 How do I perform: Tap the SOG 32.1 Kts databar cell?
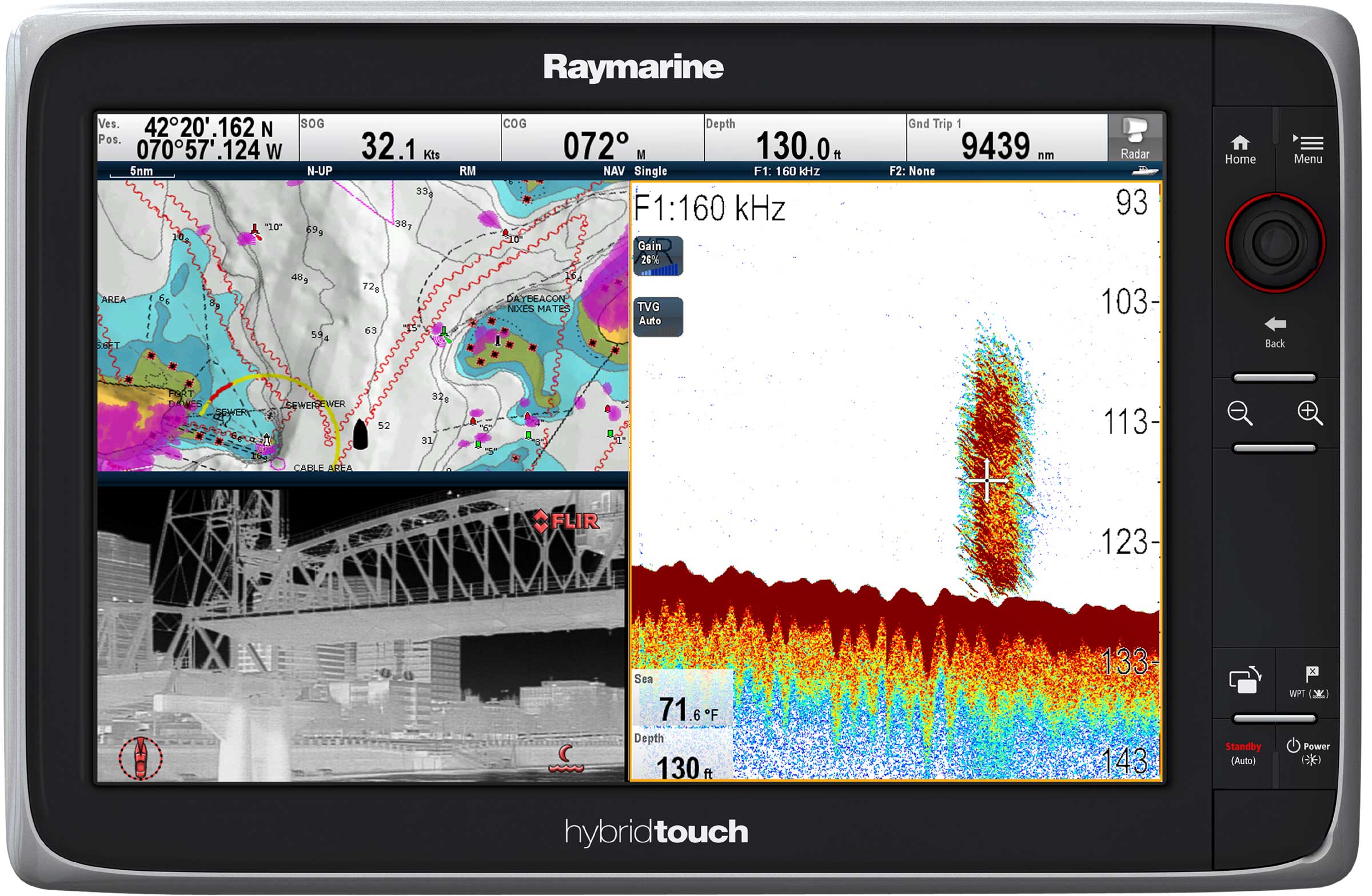click(x=400, y=138)
